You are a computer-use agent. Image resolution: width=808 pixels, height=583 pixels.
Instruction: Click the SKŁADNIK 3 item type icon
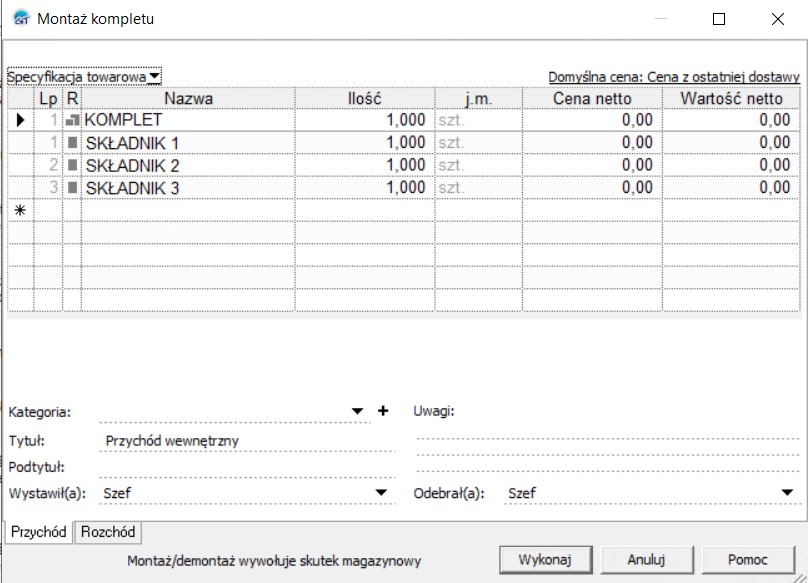coord(72,188)
